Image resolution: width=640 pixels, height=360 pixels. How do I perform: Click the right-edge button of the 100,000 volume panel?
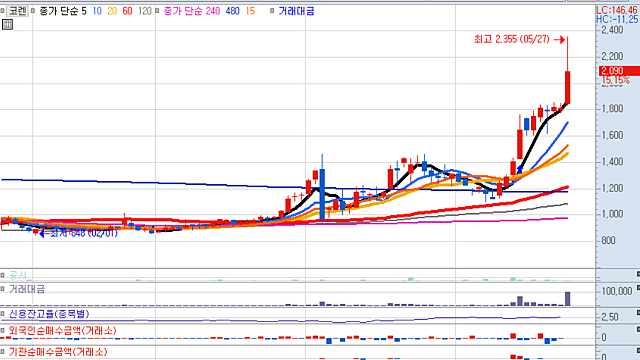coord(638,288)
